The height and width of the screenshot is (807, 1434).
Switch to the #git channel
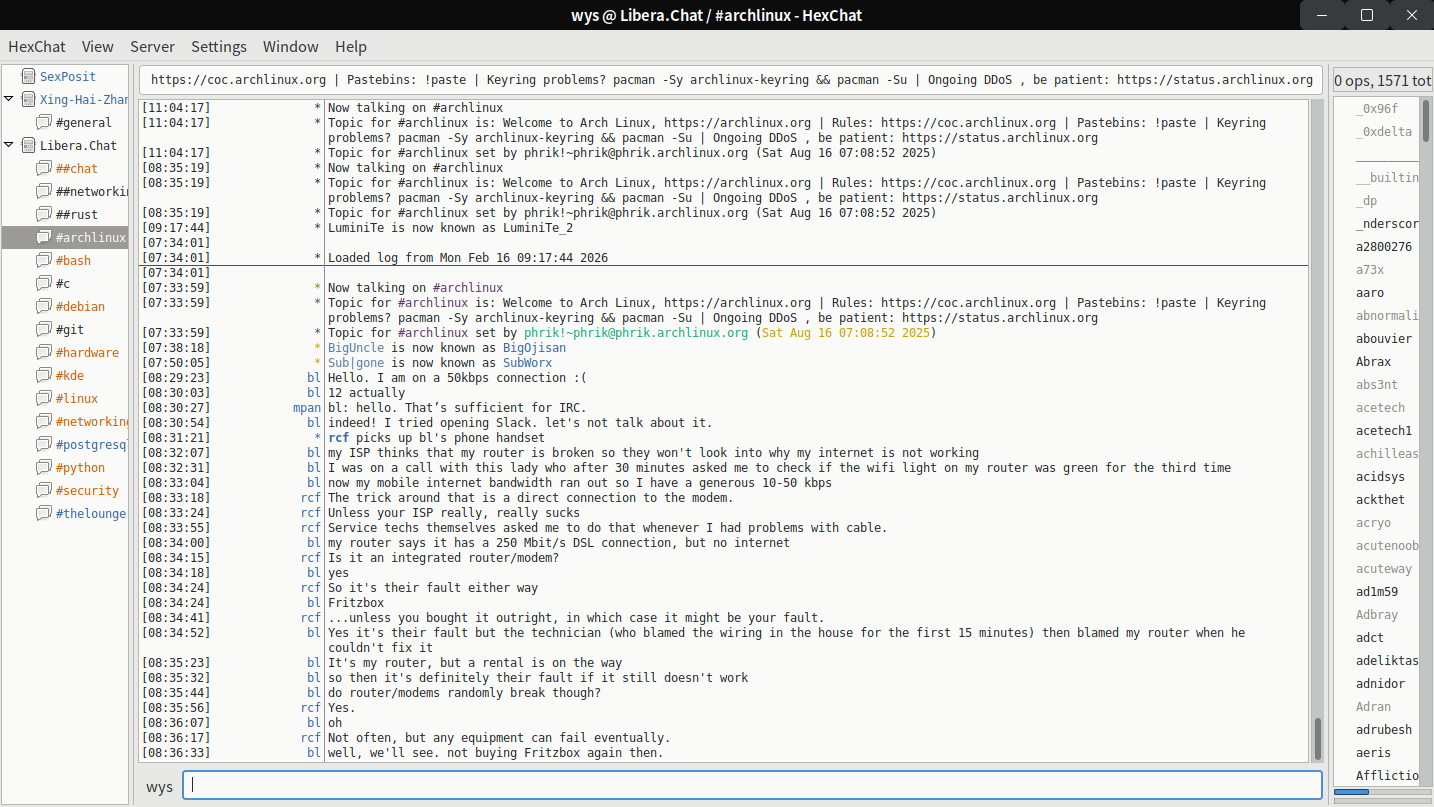tap(70, 329)
